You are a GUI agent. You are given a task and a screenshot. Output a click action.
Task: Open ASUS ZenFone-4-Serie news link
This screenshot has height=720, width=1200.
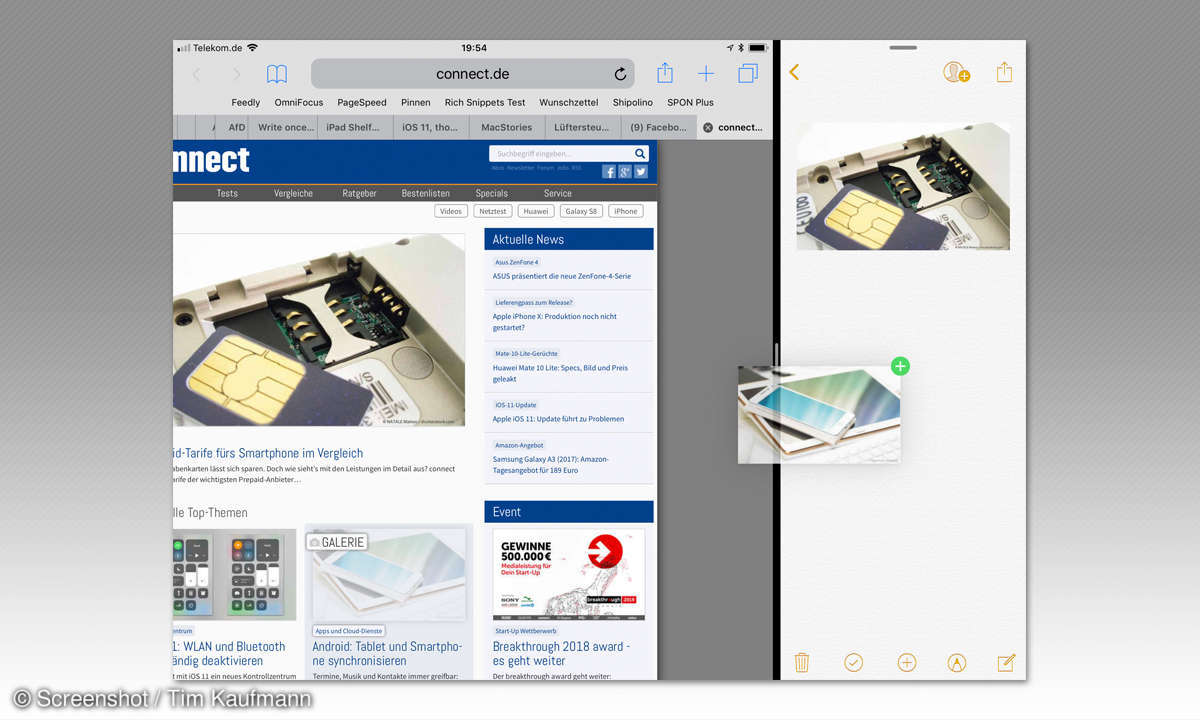pos(561,276)
